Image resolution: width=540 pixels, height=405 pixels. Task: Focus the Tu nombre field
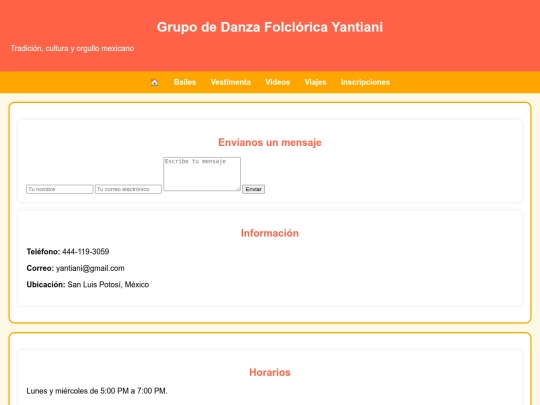(x=60, y=189)
